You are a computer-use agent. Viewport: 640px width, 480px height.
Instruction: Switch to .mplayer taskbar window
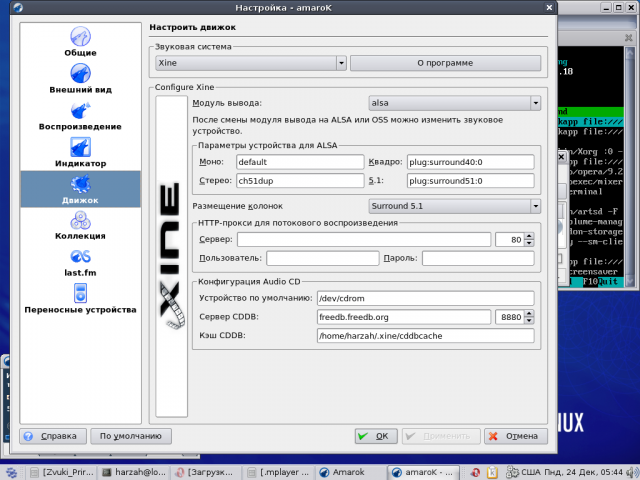[x=279, y=472]
